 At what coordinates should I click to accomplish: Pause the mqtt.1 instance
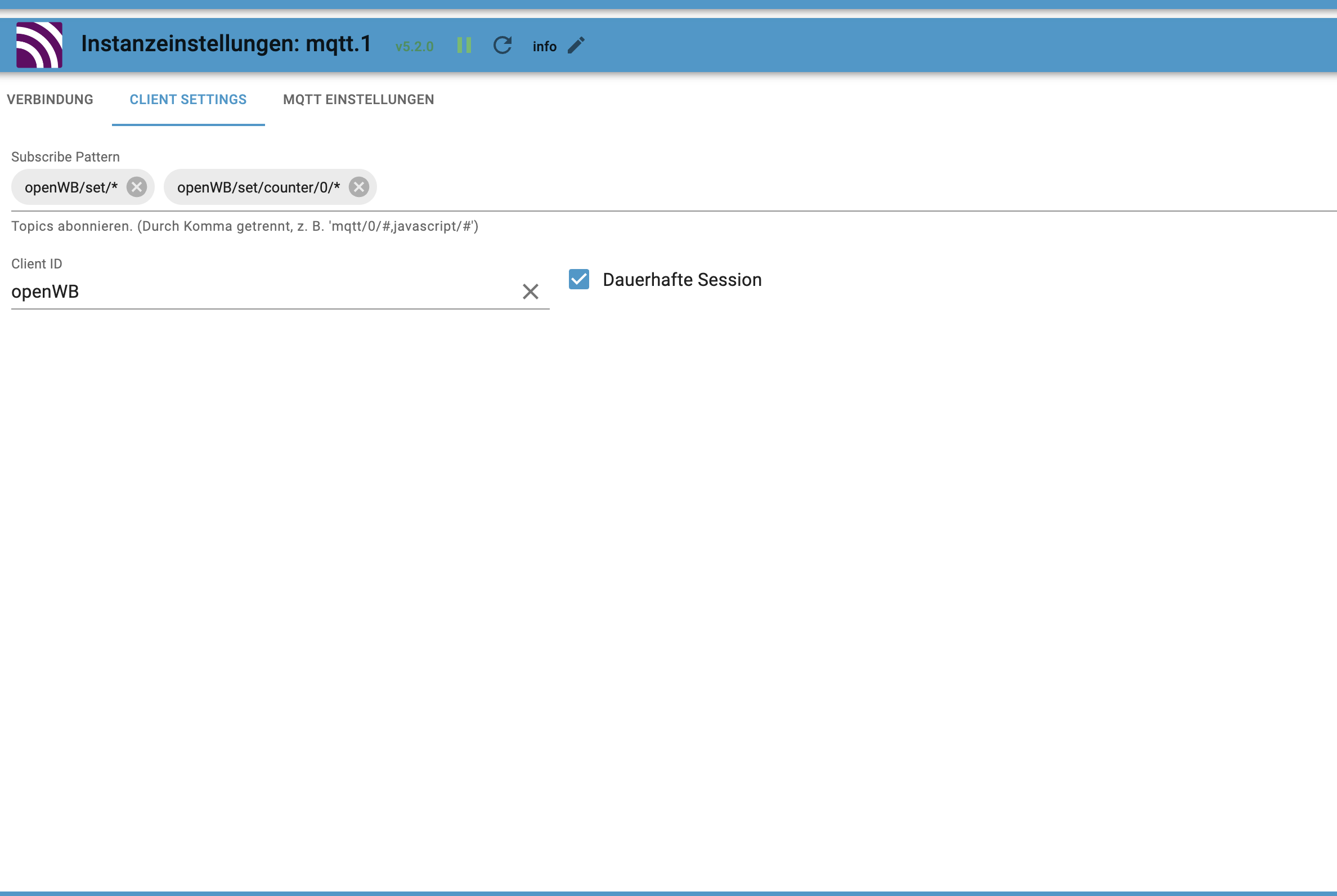pos(464,45)
